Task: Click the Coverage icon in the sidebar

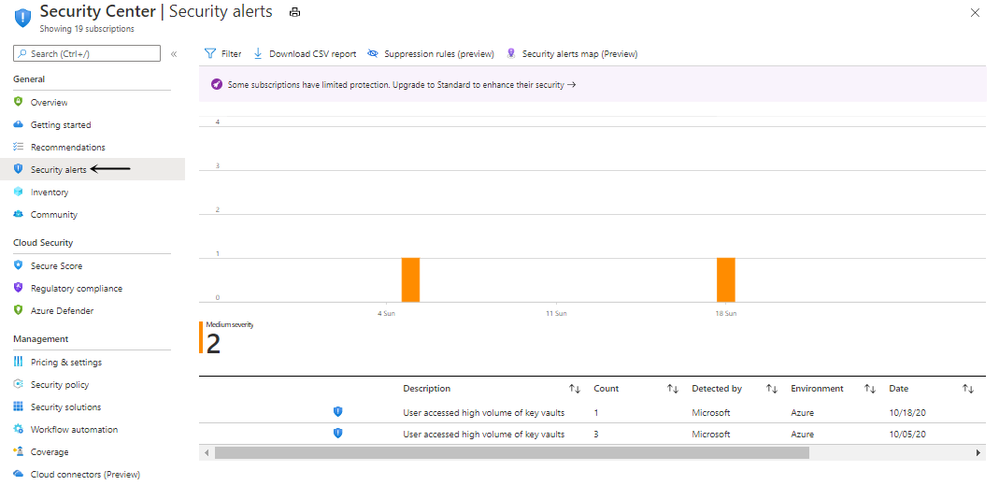Action: click(x=18, y=451)
